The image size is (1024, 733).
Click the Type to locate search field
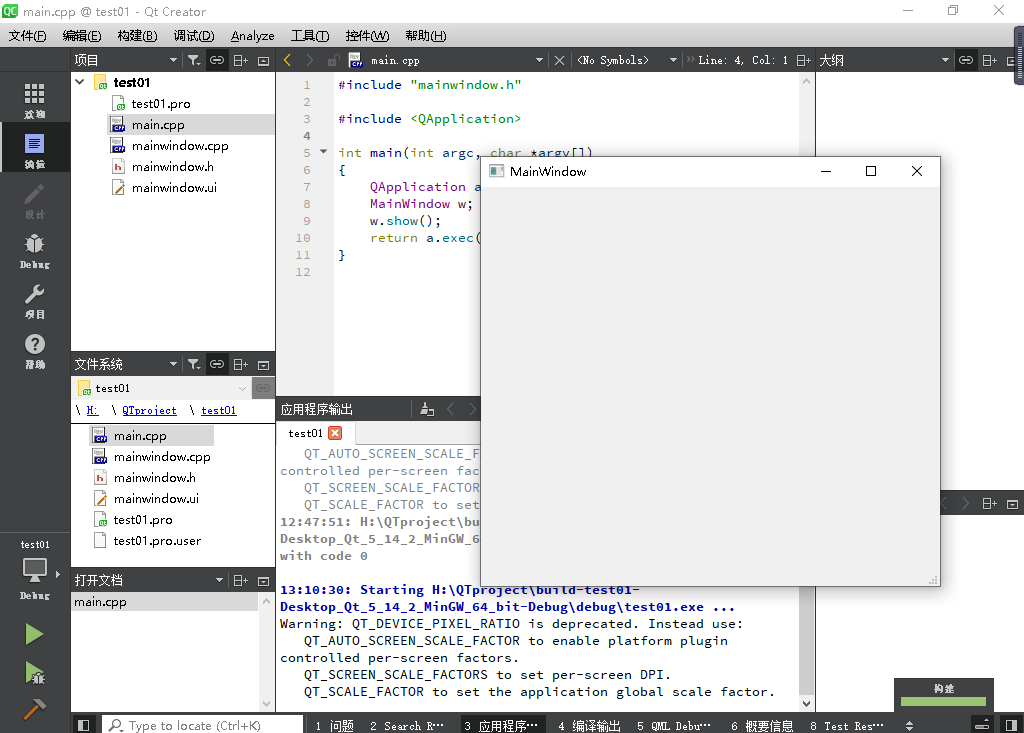click(x=202, y=725)
